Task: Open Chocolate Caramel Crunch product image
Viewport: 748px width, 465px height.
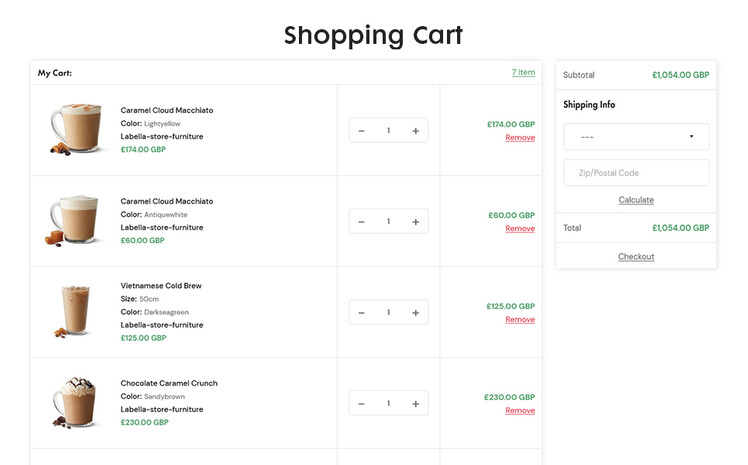Action: [x=75, y=402]
